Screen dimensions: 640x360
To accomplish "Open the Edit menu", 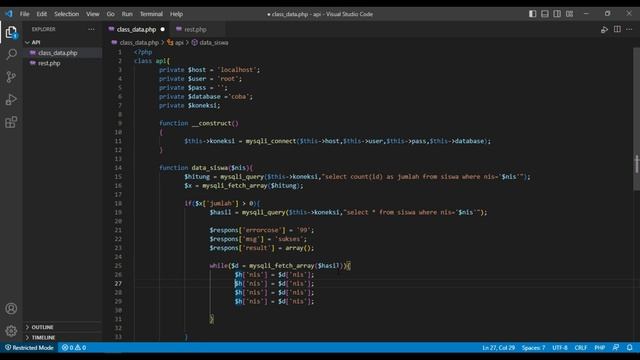I will pos(42,14).
